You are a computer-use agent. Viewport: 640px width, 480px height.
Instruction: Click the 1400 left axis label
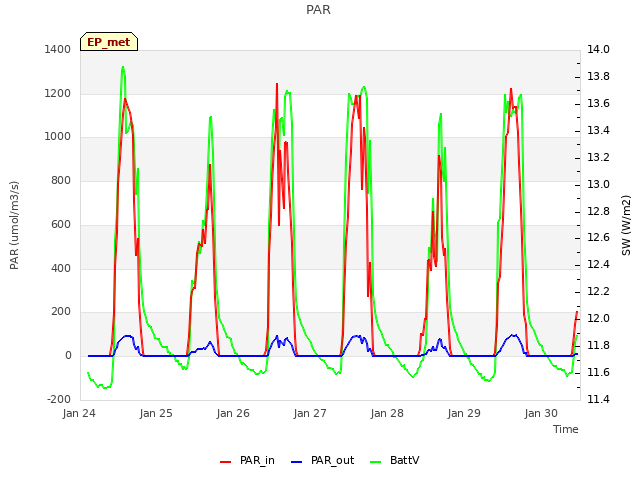pos(58,49)
